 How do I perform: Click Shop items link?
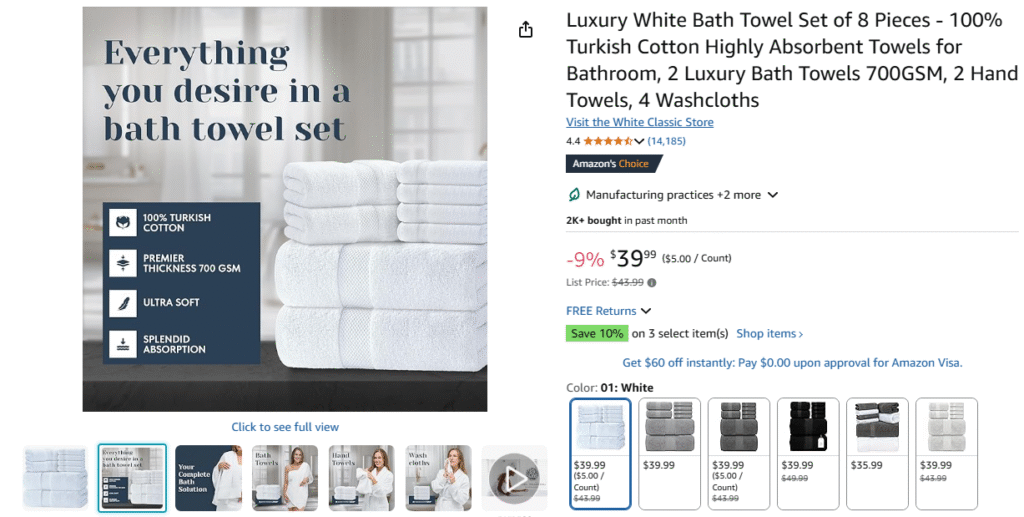770,334
